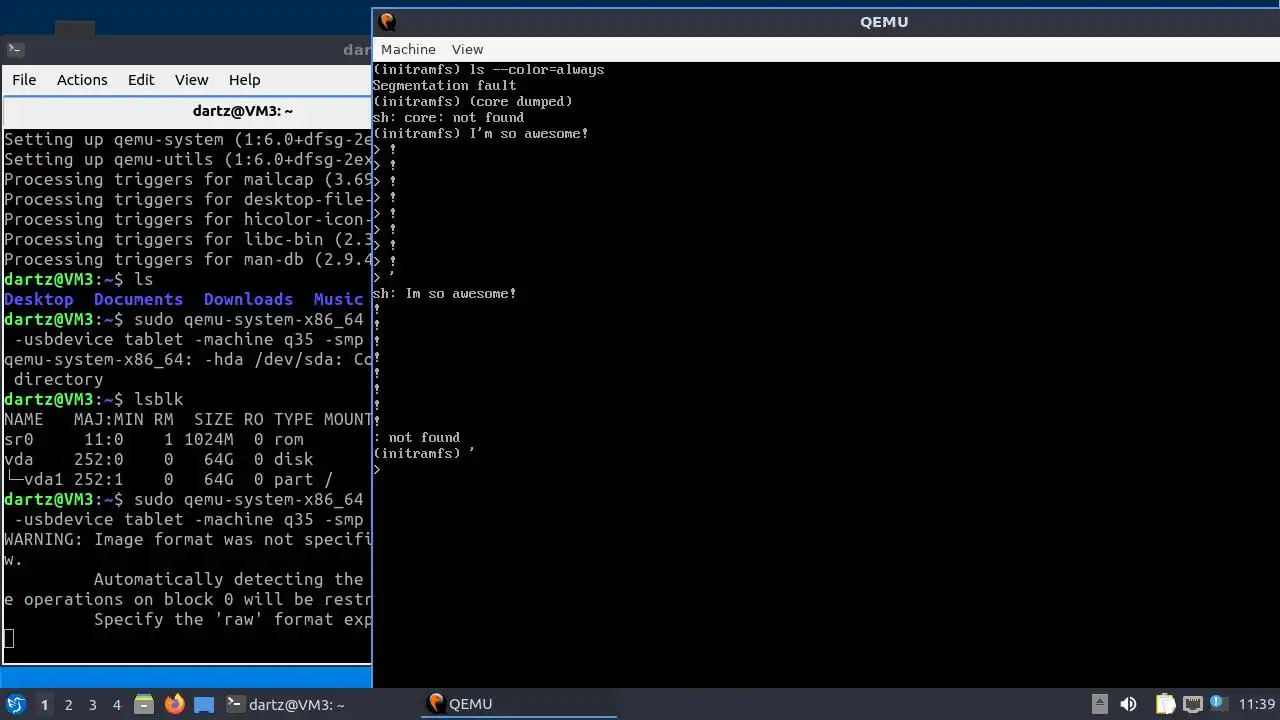Click the 'Segmentation fault' line in QEMU

444,85
